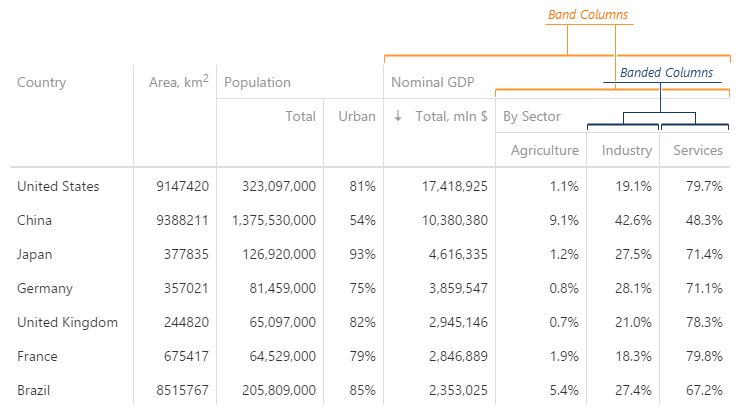Select the Population band header
This screenshot has width=741, height=409.
pos(258,82)
